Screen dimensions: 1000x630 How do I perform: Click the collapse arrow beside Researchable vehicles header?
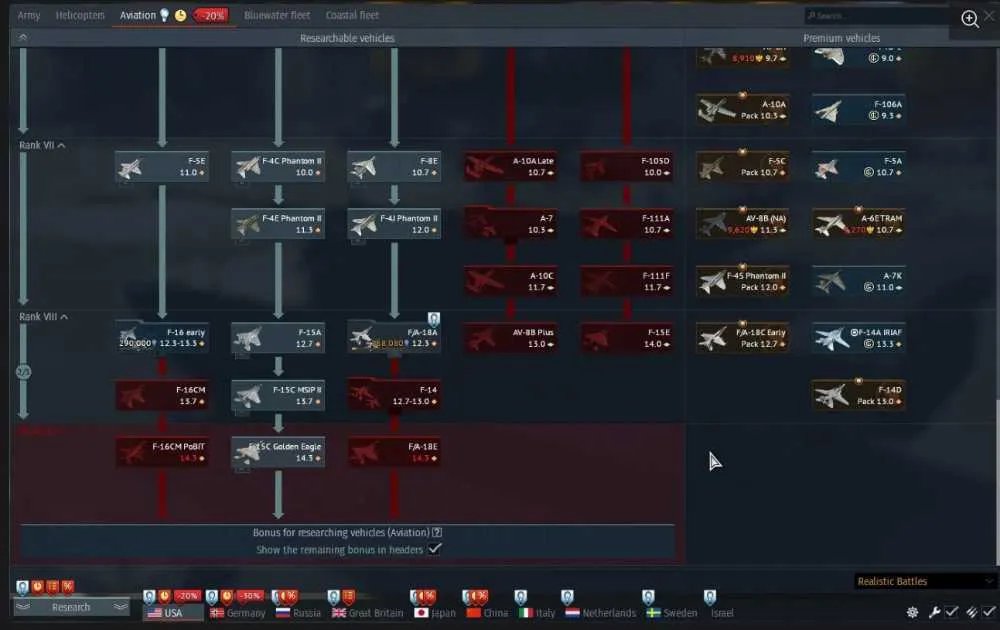coord(23,38)
